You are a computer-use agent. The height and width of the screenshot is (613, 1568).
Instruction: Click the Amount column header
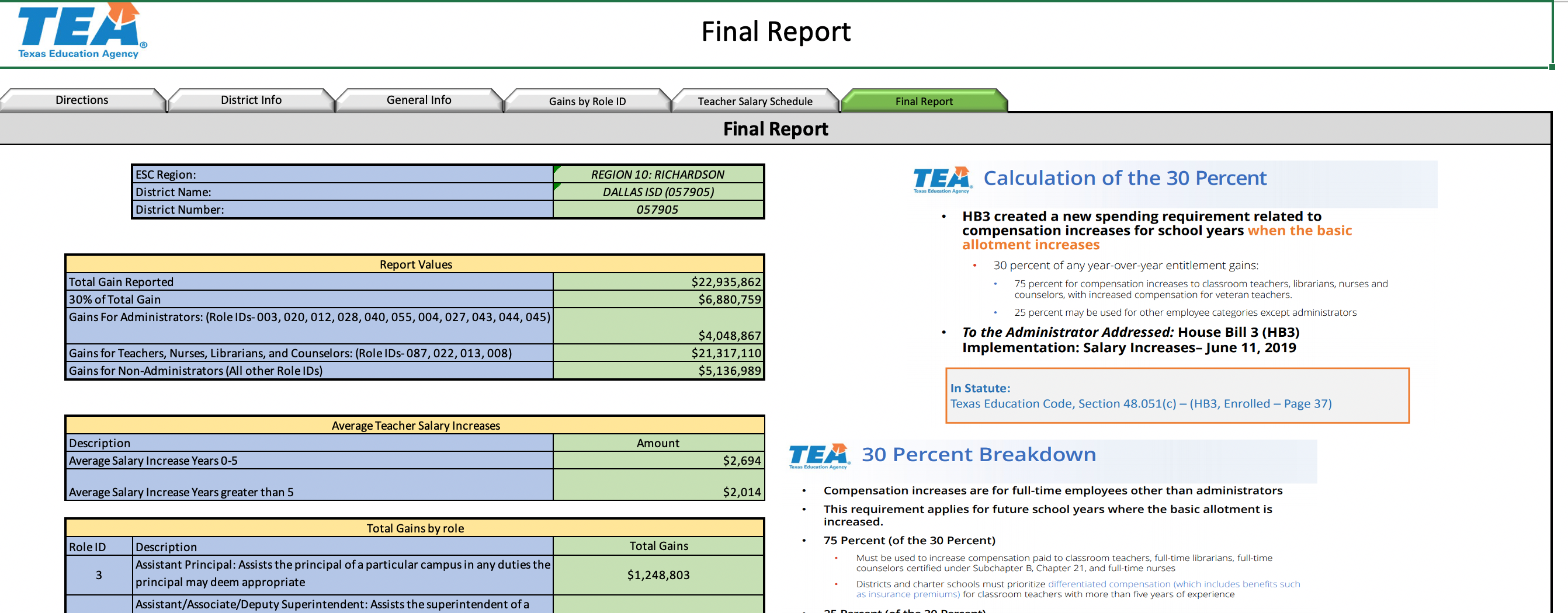click(x=658, y=443)
